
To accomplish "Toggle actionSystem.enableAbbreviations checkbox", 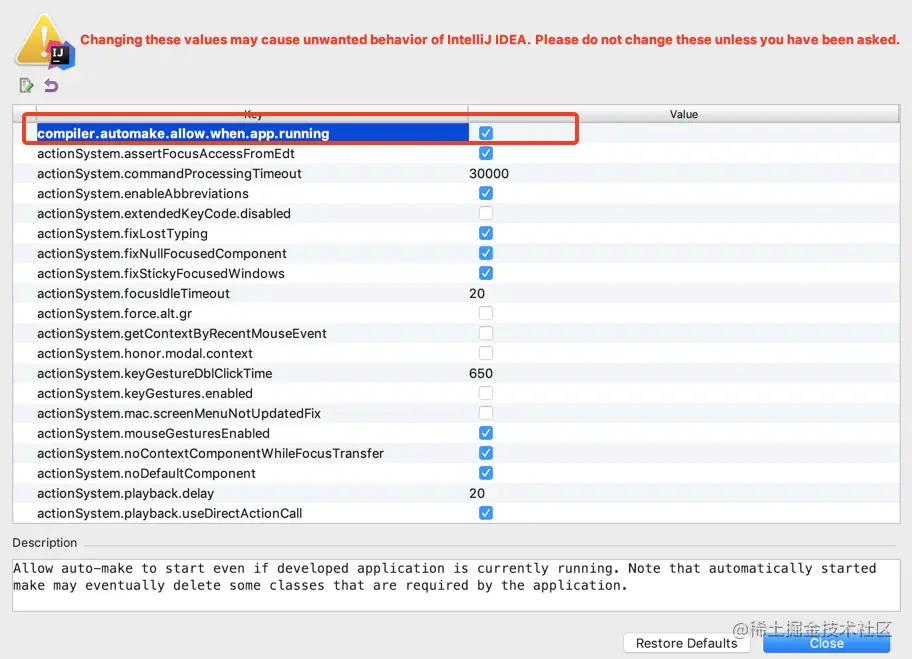I will coord(486,193).
